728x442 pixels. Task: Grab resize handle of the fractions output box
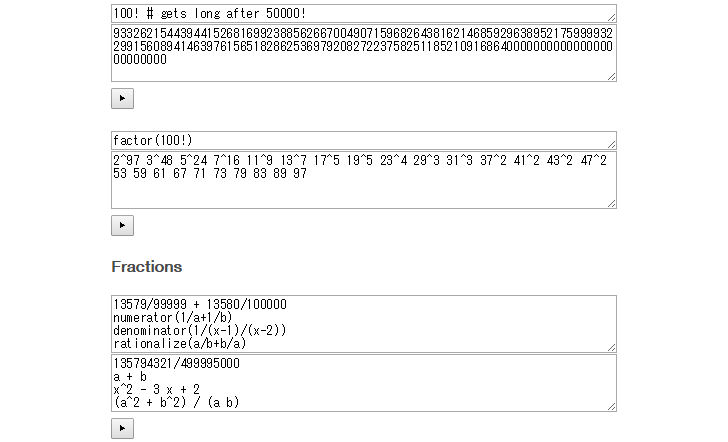tap(611, 406)
